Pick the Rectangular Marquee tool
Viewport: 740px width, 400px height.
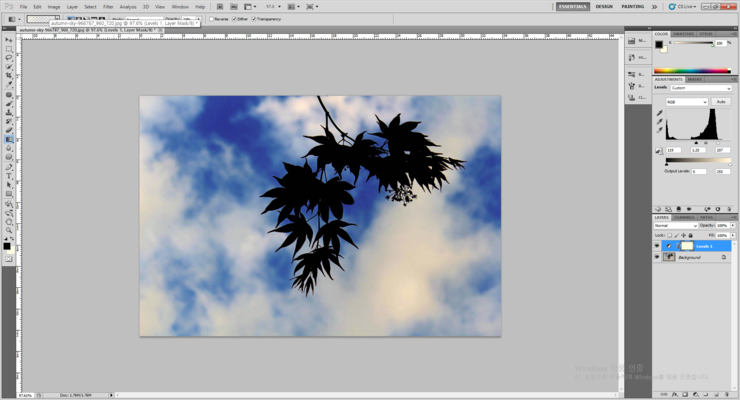9,49
